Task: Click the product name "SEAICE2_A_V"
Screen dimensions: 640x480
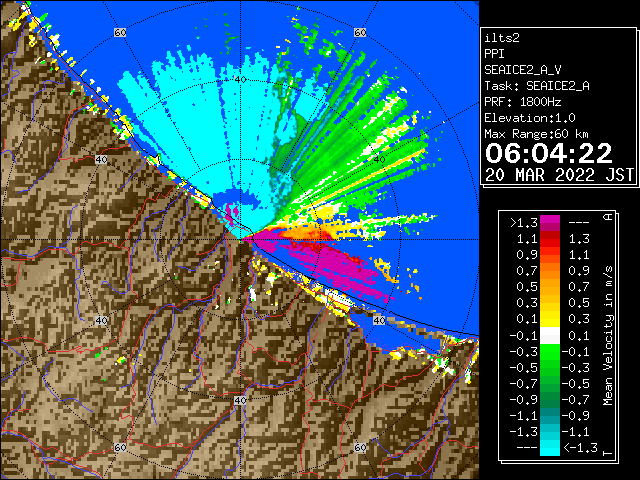Action: (523, 70)
